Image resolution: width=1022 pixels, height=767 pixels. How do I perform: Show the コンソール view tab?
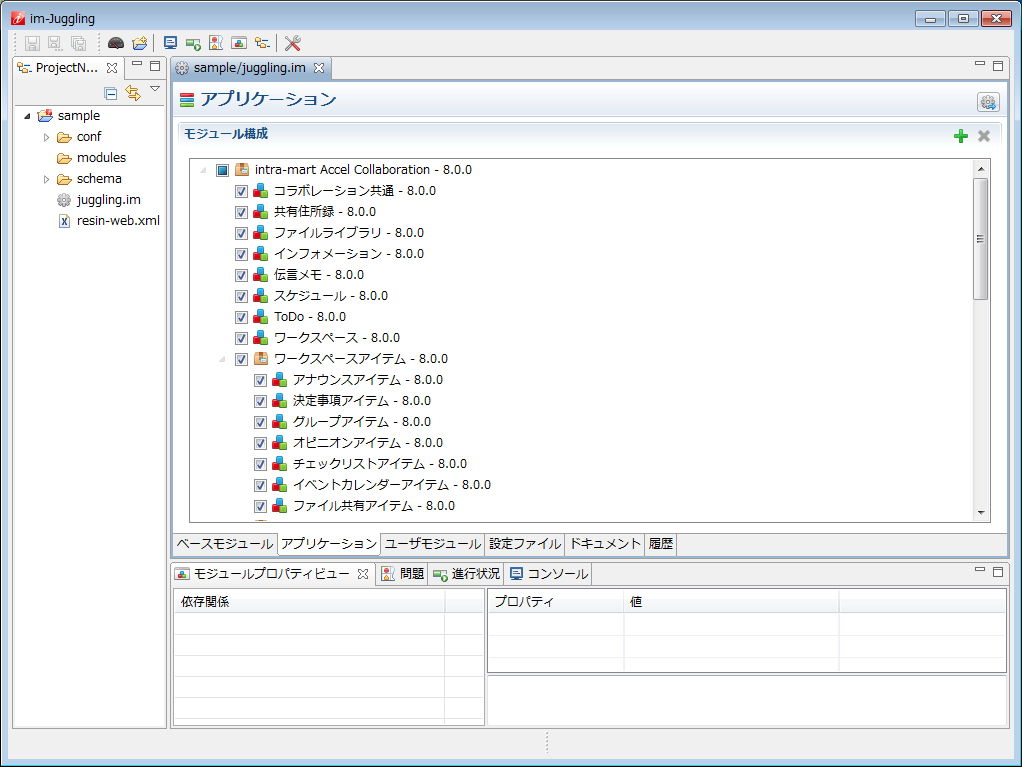pos(549,573)
